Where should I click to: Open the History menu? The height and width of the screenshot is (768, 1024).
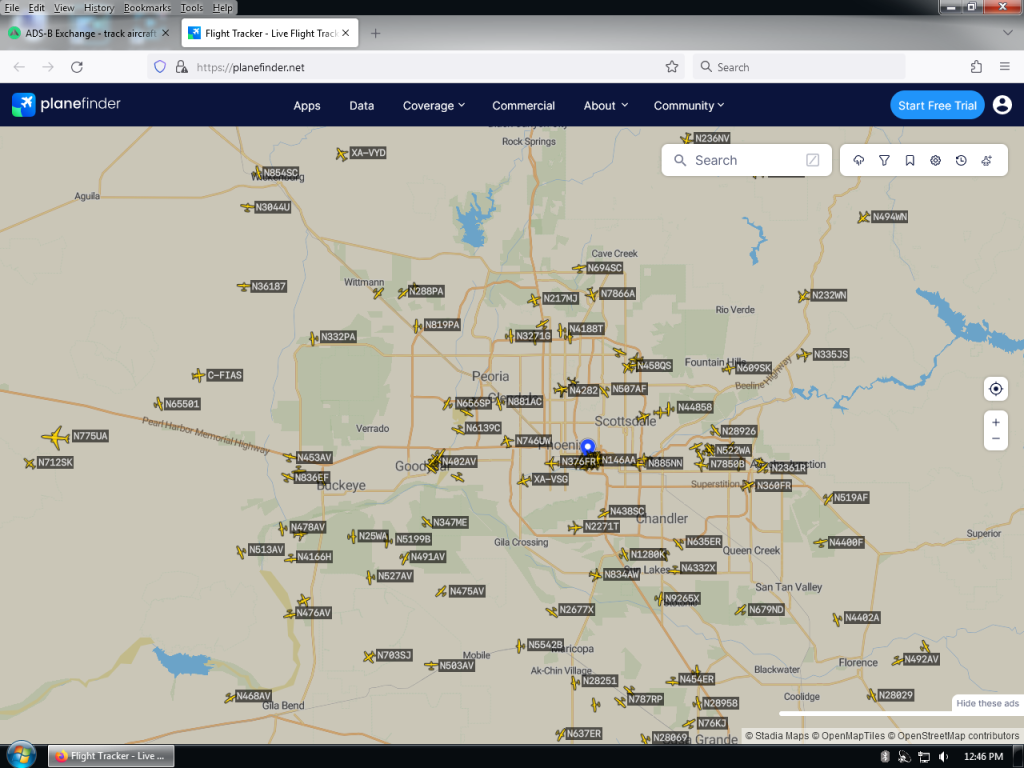click(99, 8)
